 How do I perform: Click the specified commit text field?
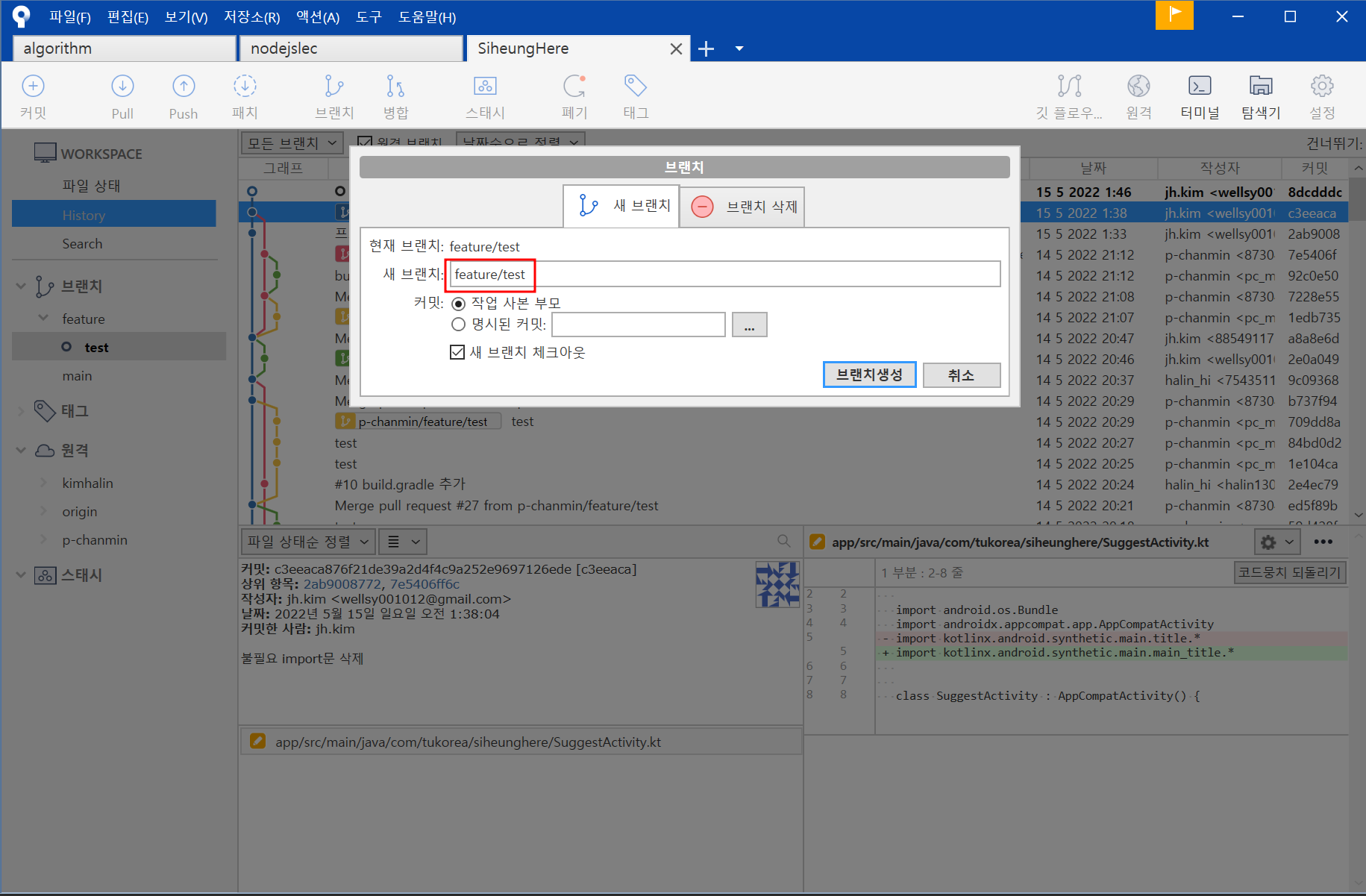point(639,325)
